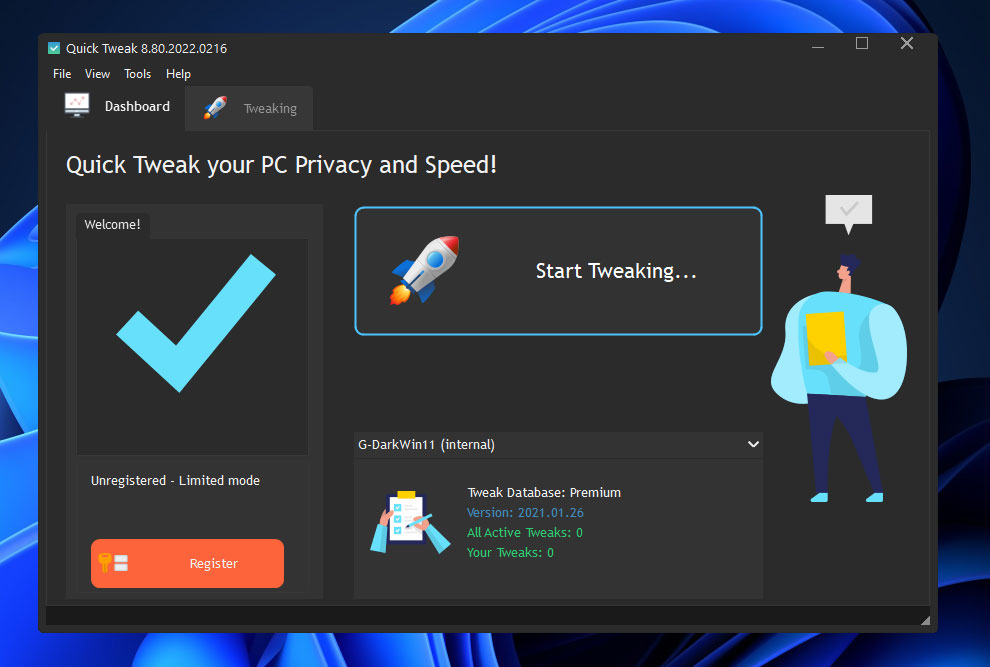
Task: Click the Start Tweaking... button
Action: [558, 271]
